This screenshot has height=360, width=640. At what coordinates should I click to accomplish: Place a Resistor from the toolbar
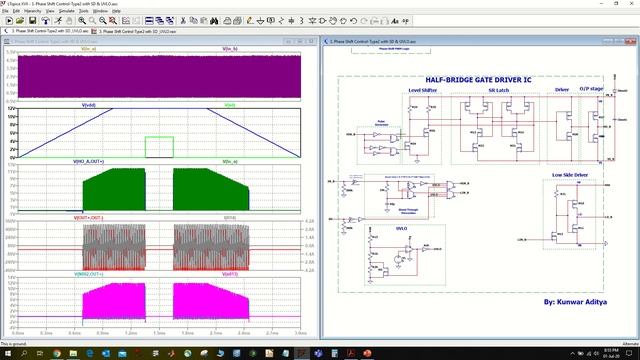click(x=281, y=21)
